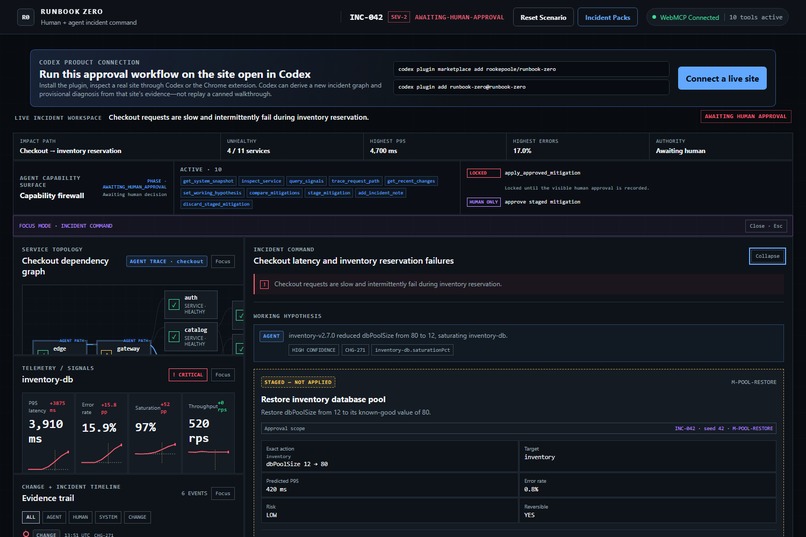The width and height of the screenshot is (806, 537).
Task: Select the CHANGE evidence filter
Action: pyautogui.click(x=137, y=517)
